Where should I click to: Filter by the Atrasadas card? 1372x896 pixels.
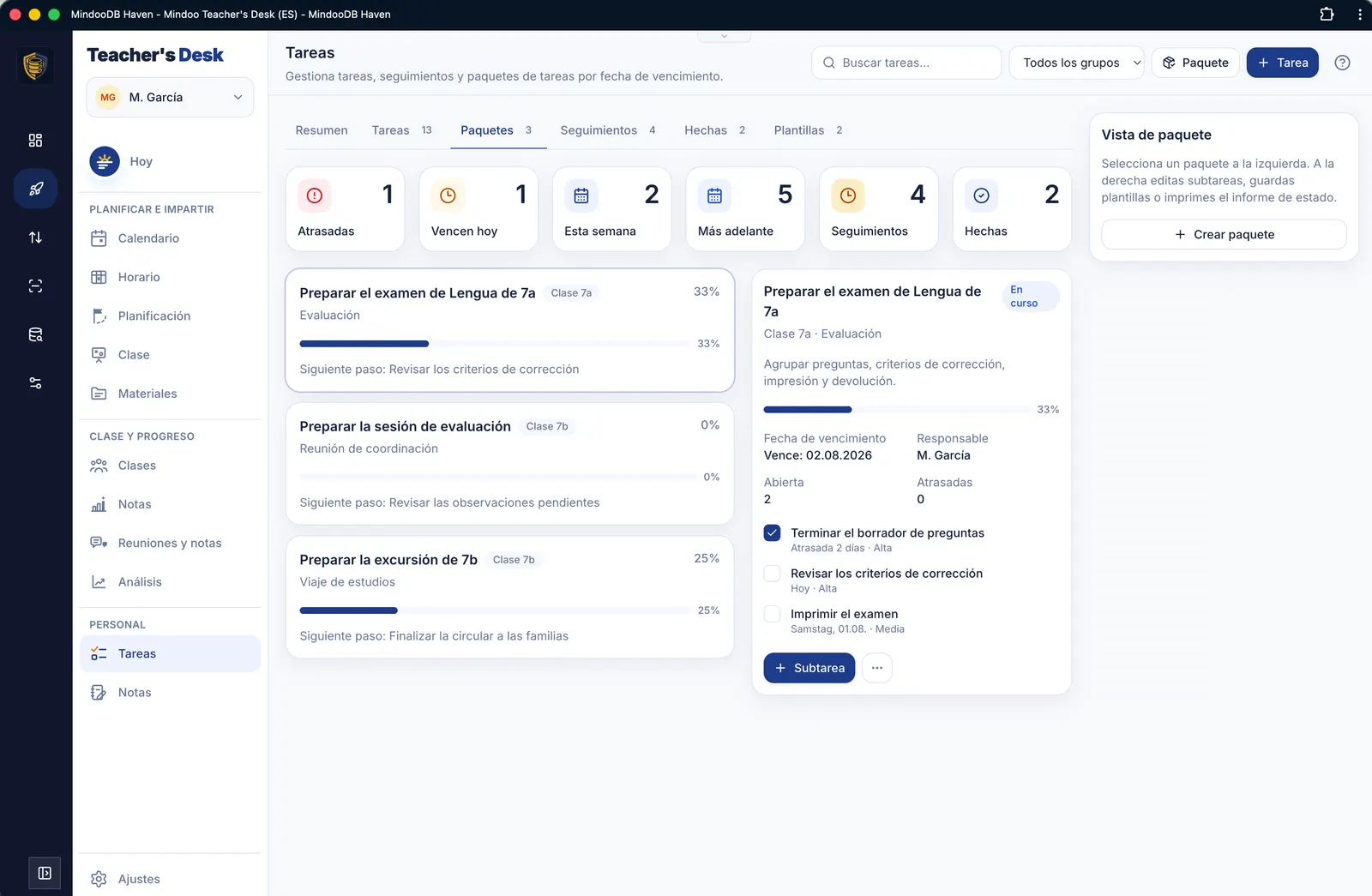point(345,209)
